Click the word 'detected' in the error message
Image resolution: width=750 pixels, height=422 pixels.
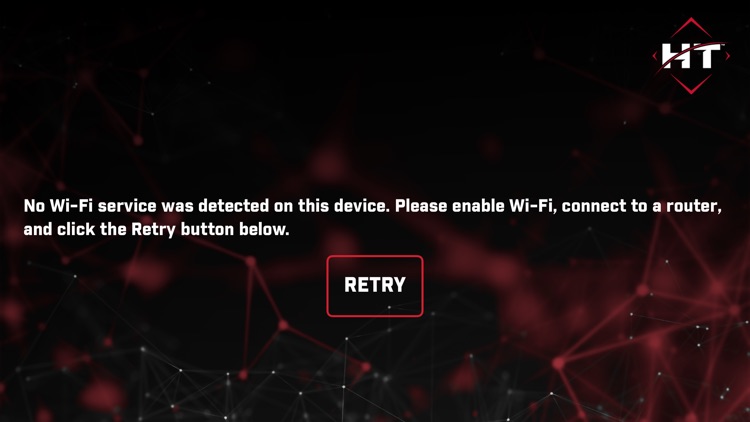click(233, 206)
